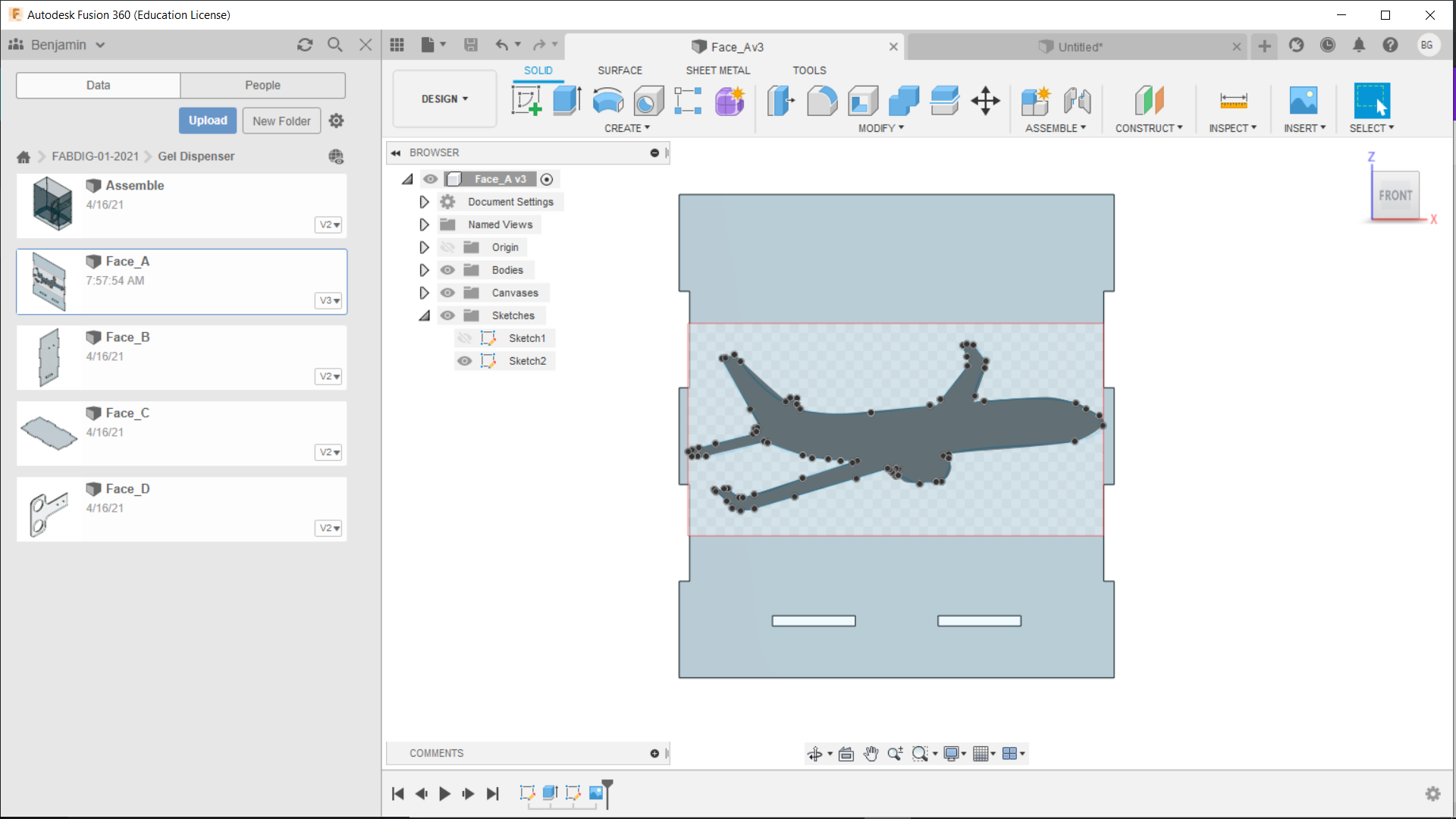Select the Create Form tool
This screenshot has width=1456, height=819.
coord(730,100)
